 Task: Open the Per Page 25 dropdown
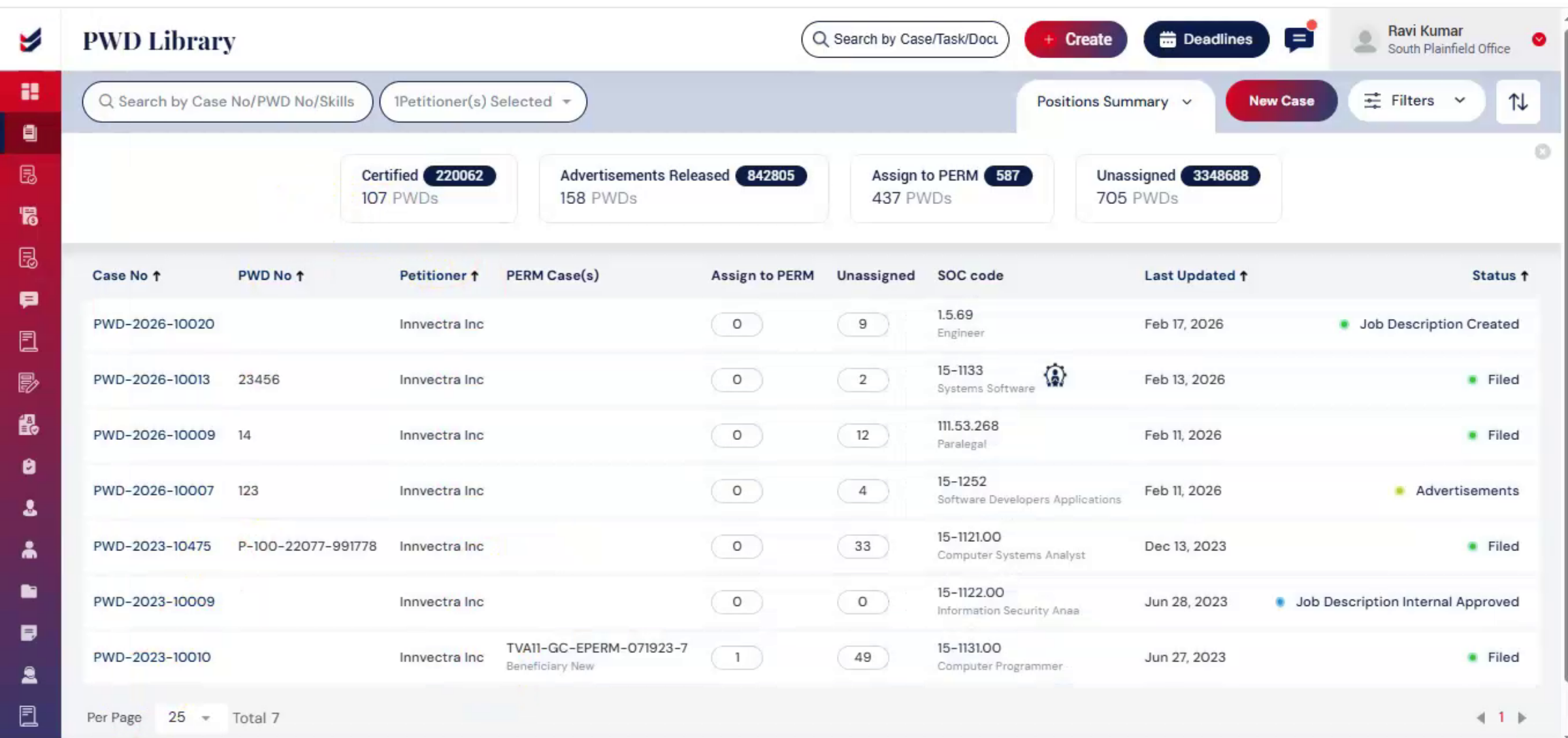(x=189, y=718)
